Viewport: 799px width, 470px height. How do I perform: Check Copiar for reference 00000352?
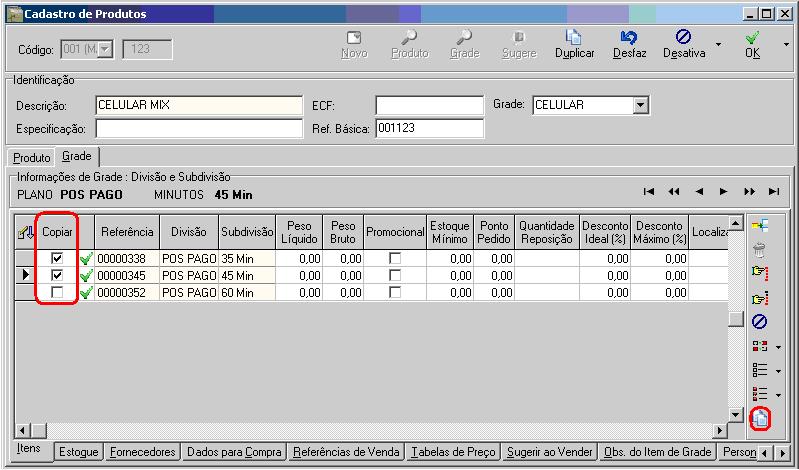point(57,293)
